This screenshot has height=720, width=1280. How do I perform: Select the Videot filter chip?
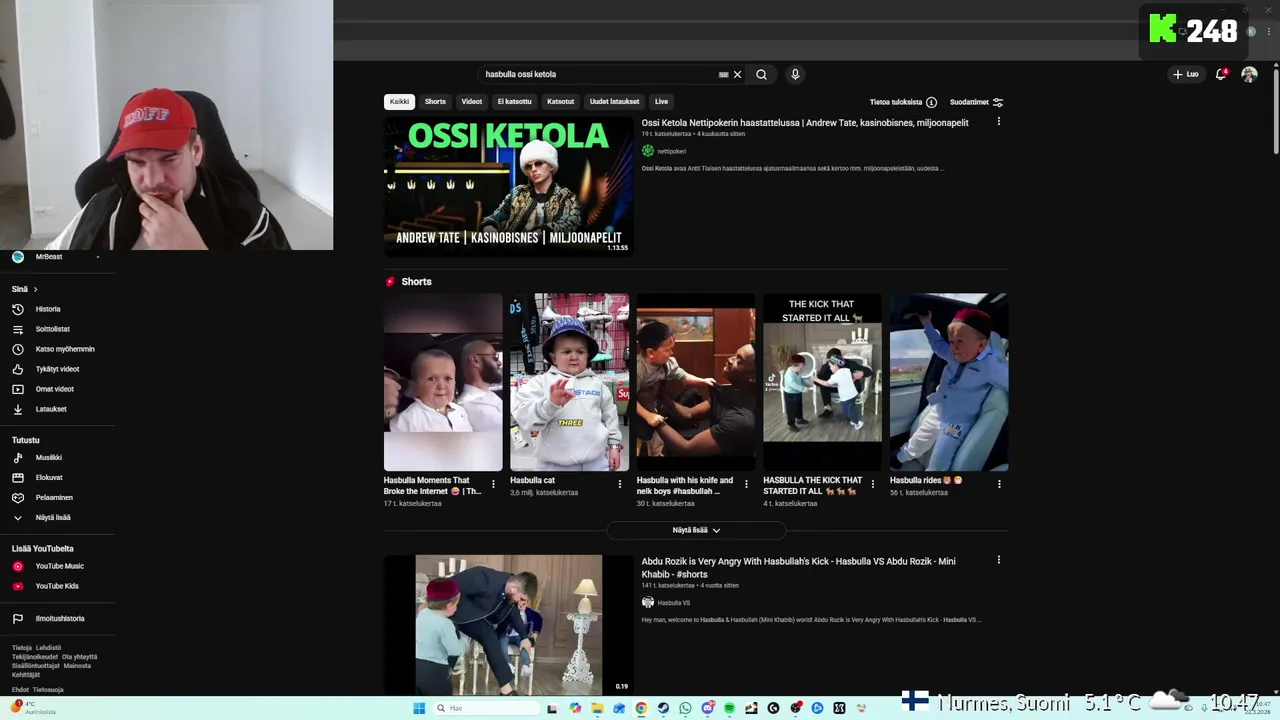coord(472,101)
